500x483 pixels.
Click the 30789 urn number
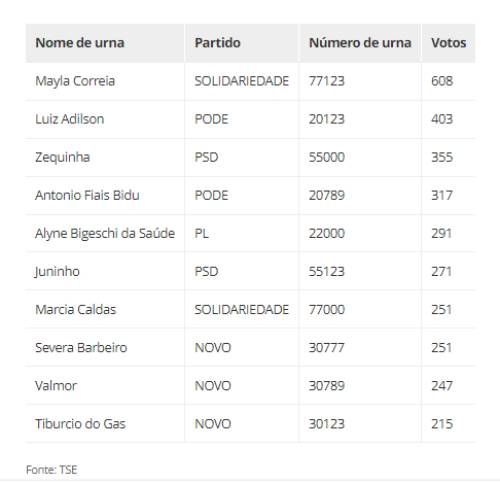[x=327, y=386]
